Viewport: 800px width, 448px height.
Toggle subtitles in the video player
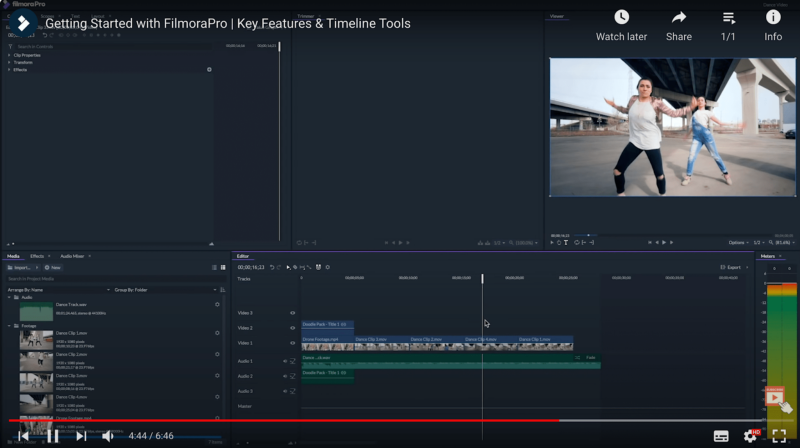721,436
